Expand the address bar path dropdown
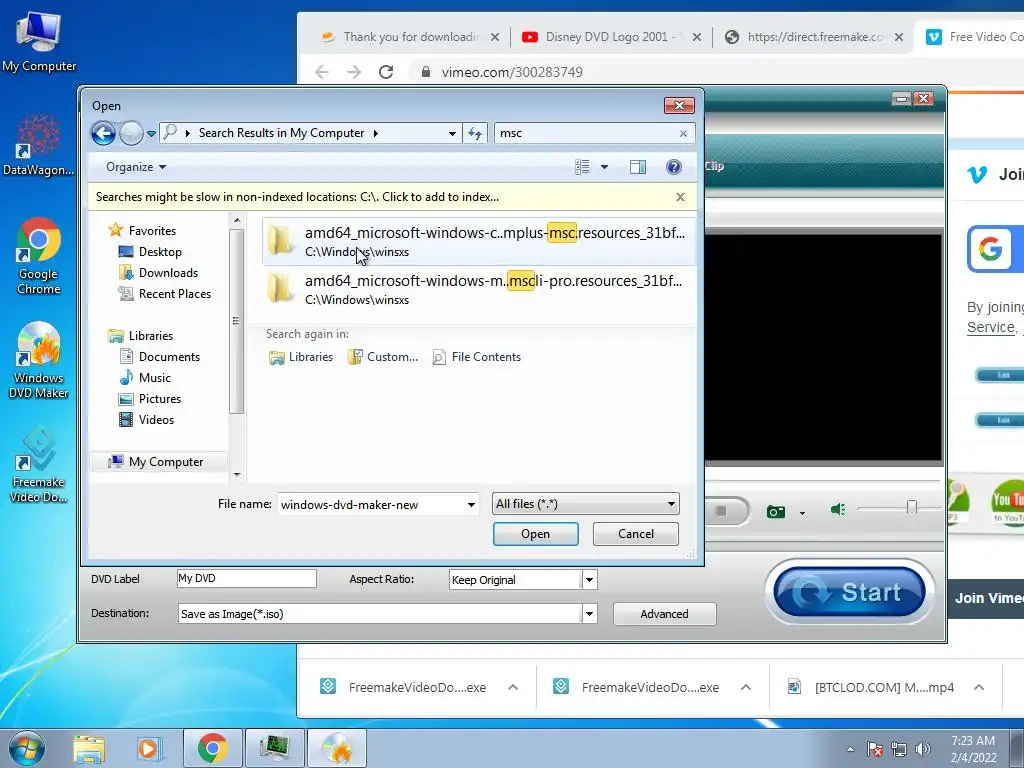Image resolution: width=1024 pixels, height=768 pixels. (452, 133)
